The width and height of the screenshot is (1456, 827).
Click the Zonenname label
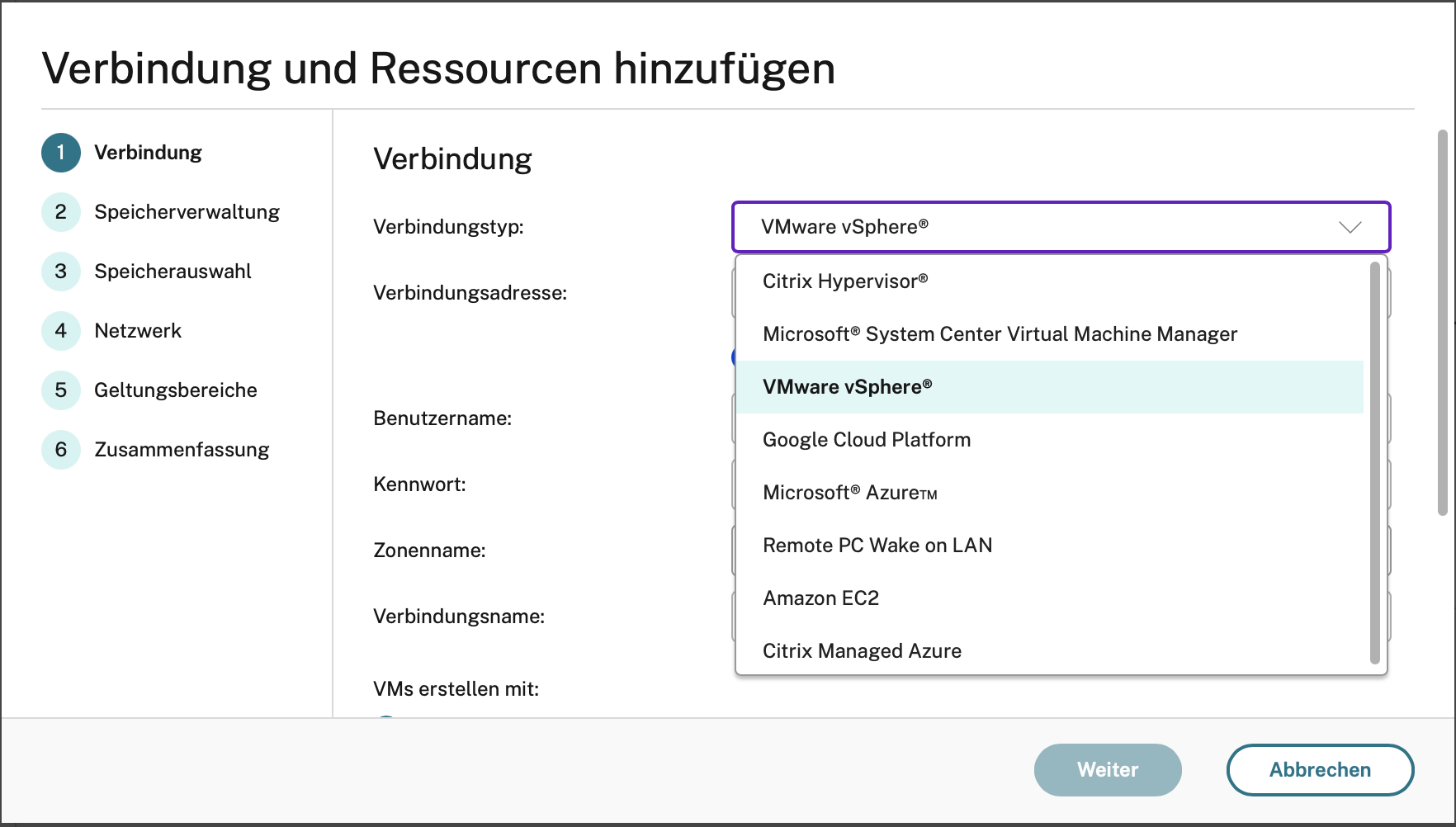coord(429,551)
